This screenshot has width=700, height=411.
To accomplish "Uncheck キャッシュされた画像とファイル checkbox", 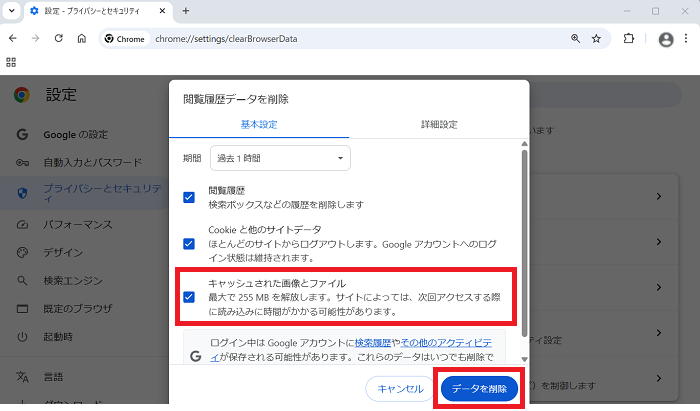I will pyautogui.click(x=188, y=297).
